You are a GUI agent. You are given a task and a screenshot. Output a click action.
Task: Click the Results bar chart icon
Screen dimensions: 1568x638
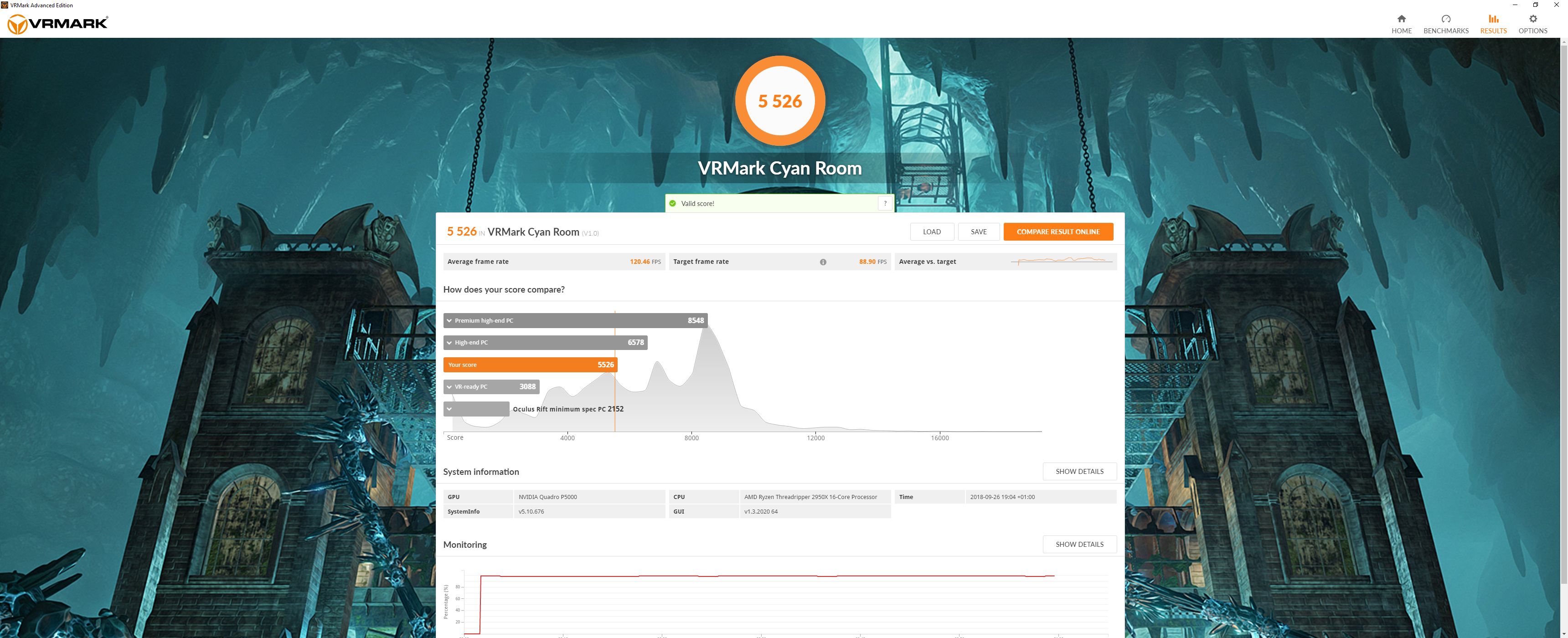pyautogui.click(x=1493, y=19)
